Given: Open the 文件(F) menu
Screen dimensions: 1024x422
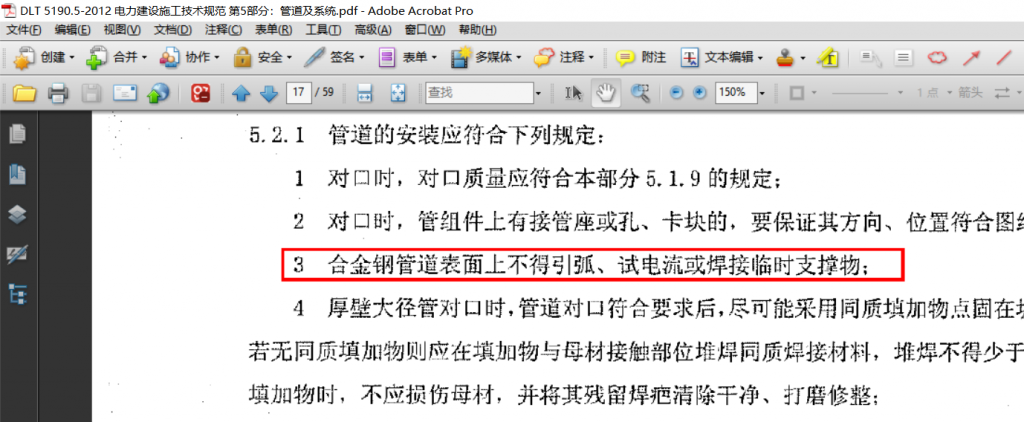Looking at the screenshot, I should tap(24, 30).
